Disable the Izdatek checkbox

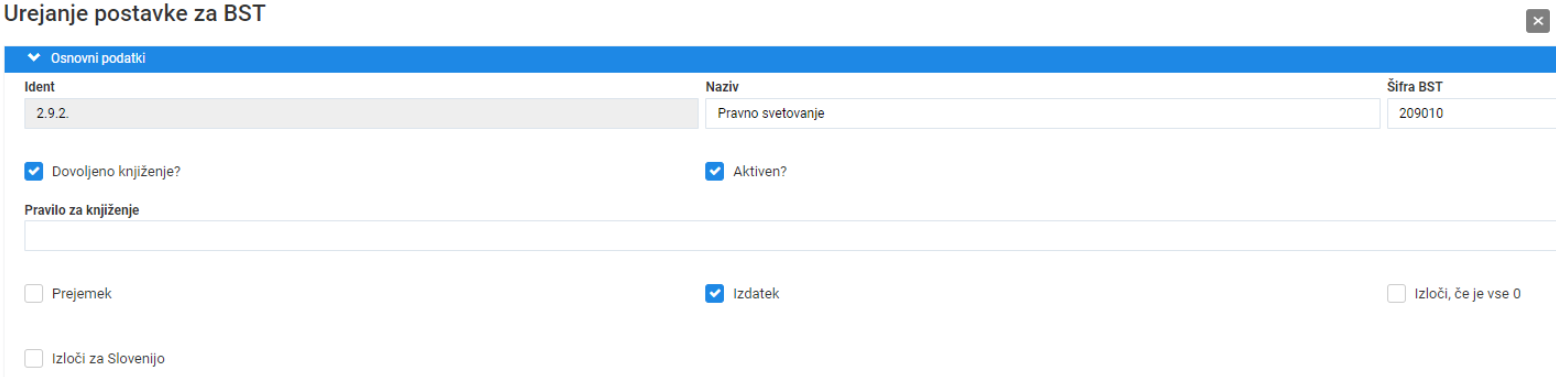(714, 293)
